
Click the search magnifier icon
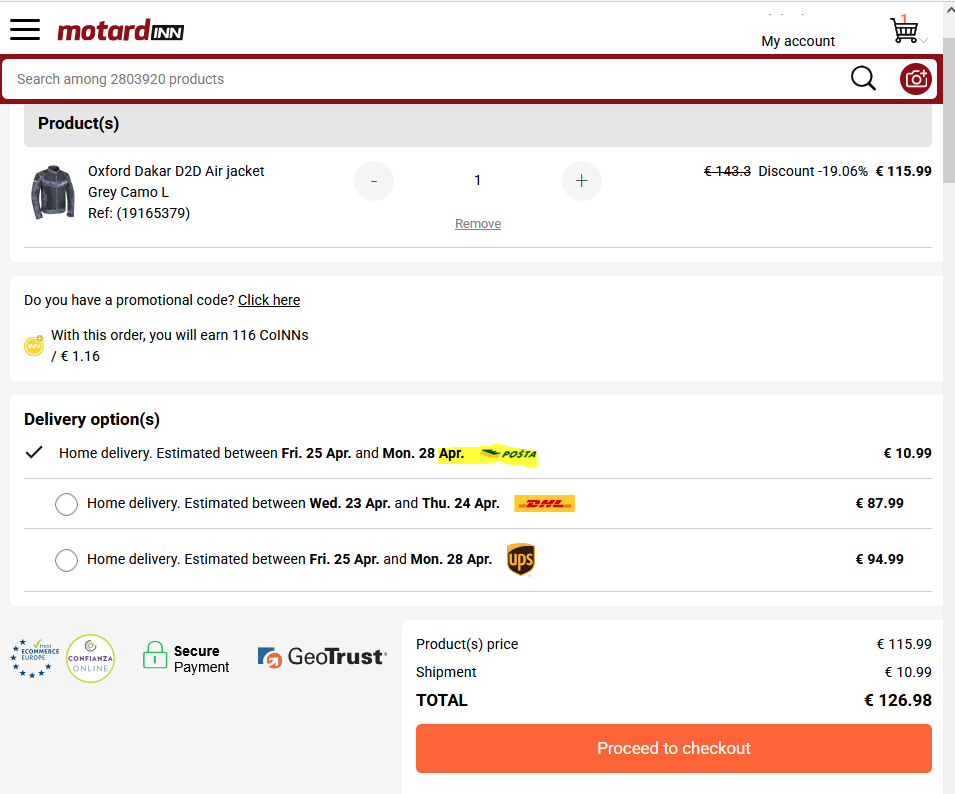click(863, 79)
